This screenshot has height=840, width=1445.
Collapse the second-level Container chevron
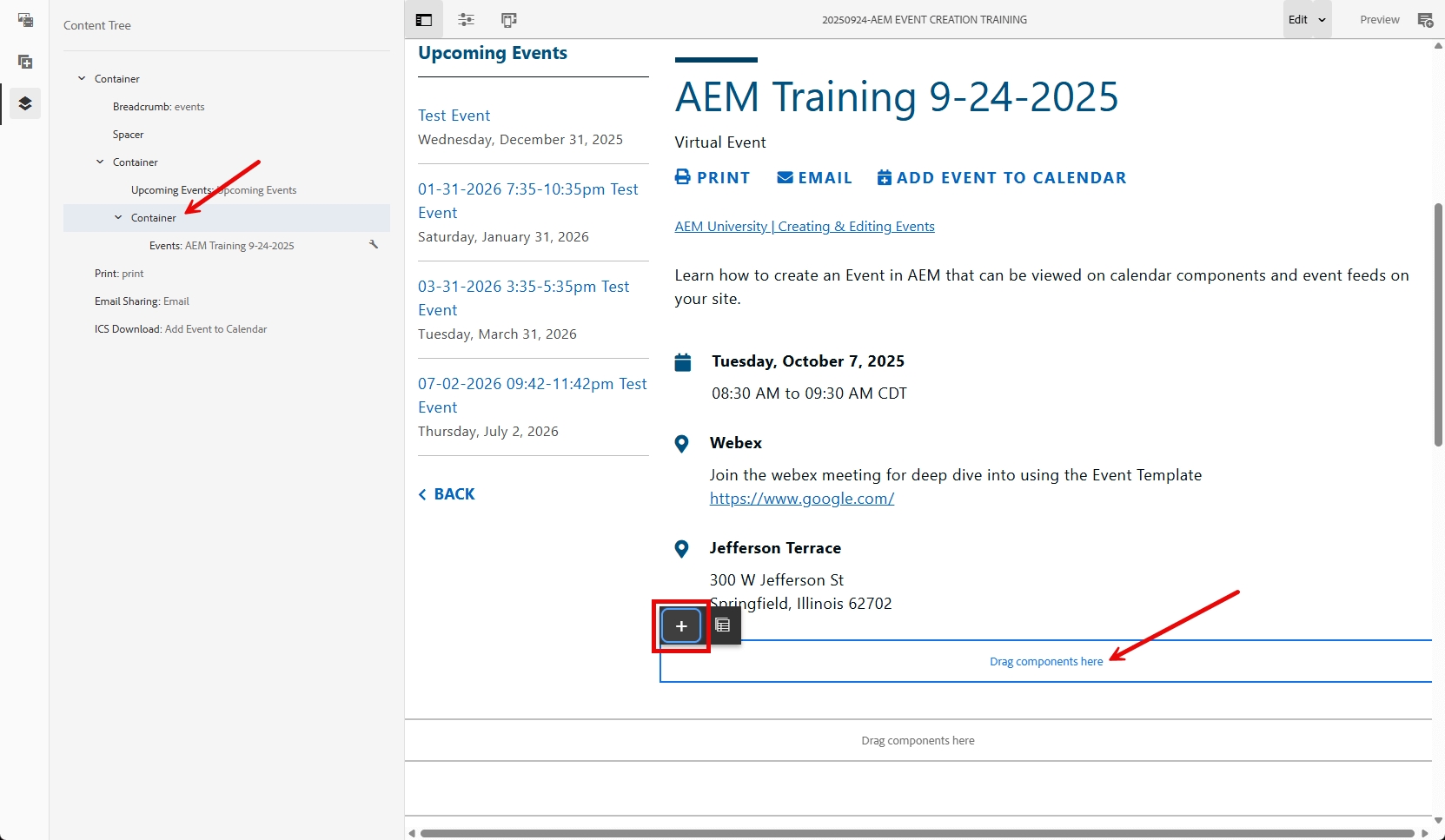[100, 162]
